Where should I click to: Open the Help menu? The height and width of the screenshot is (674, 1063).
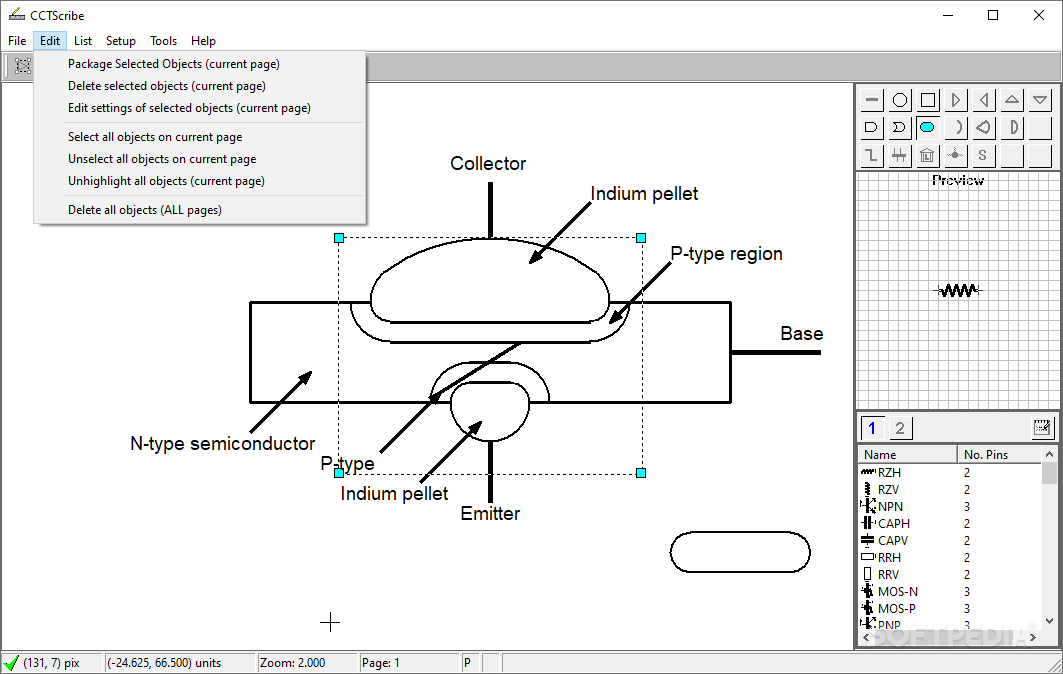point(203,41)
